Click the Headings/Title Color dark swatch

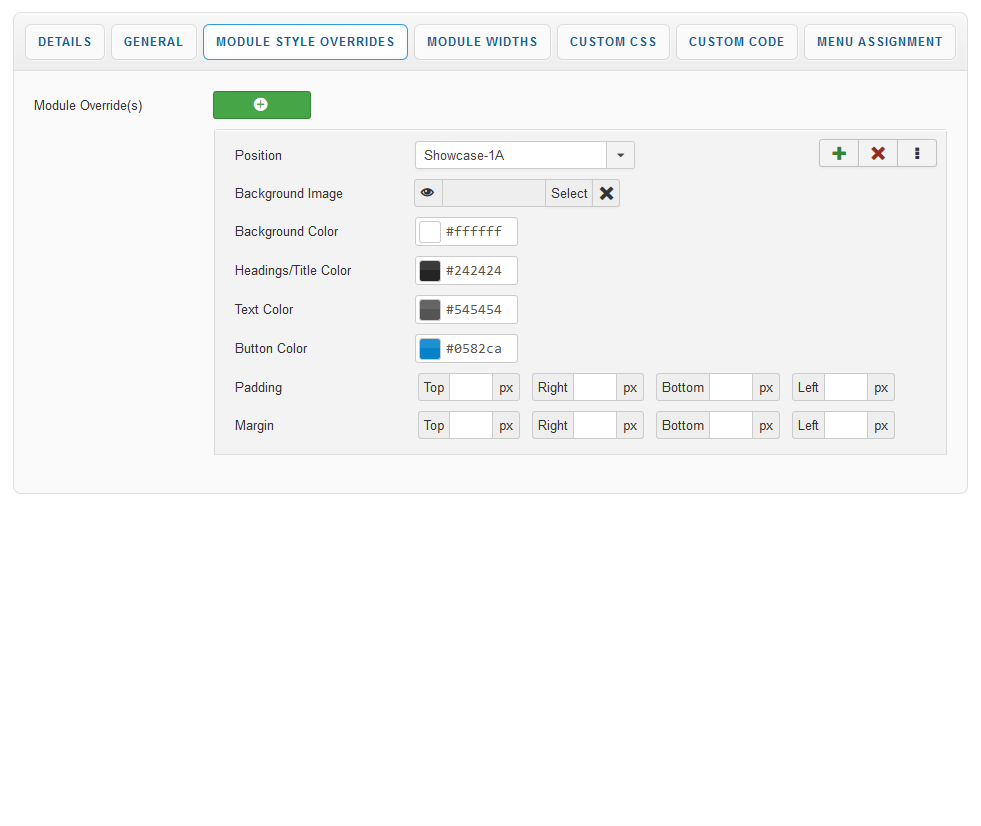[x=430, y=271]
